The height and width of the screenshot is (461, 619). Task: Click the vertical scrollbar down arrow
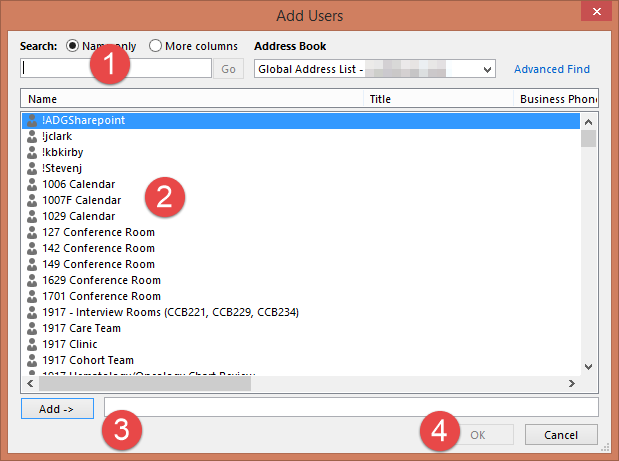[589, 367]
